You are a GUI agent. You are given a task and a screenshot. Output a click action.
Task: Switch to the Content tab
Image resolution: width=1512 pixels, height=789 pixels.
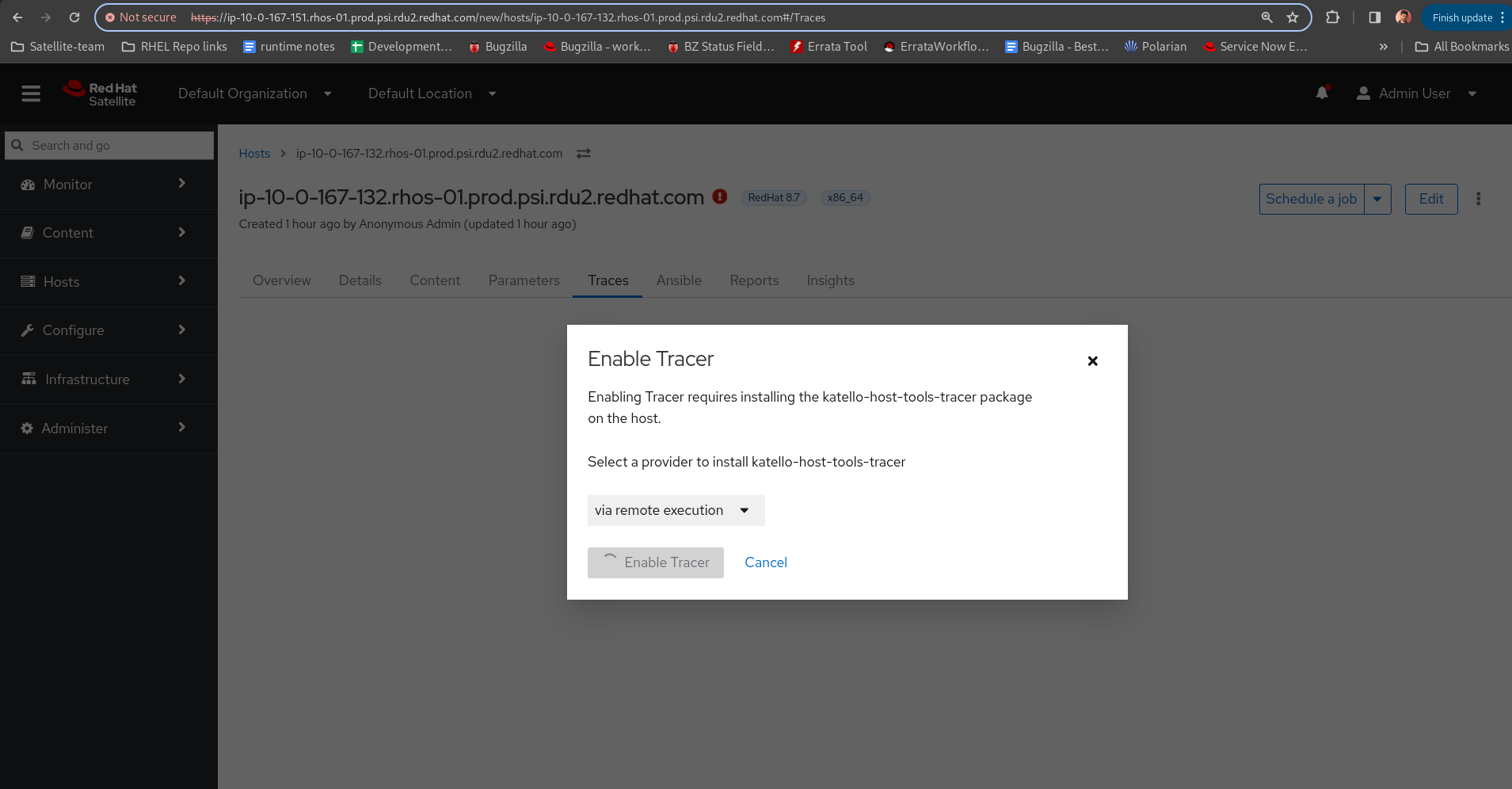click(x=435, y=280)
